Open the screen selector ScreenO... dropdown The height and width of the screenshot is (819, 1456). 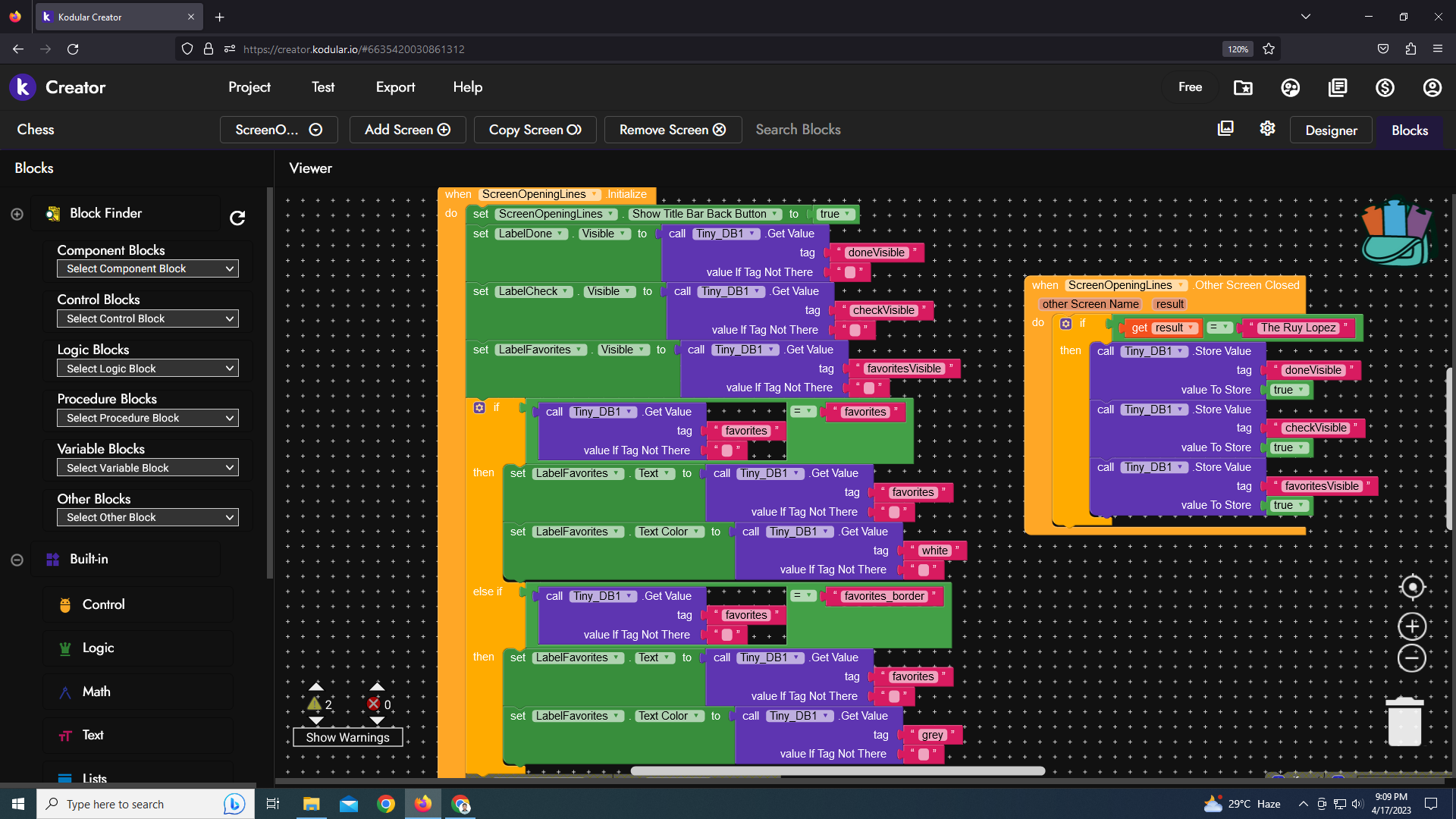point(279,130)
